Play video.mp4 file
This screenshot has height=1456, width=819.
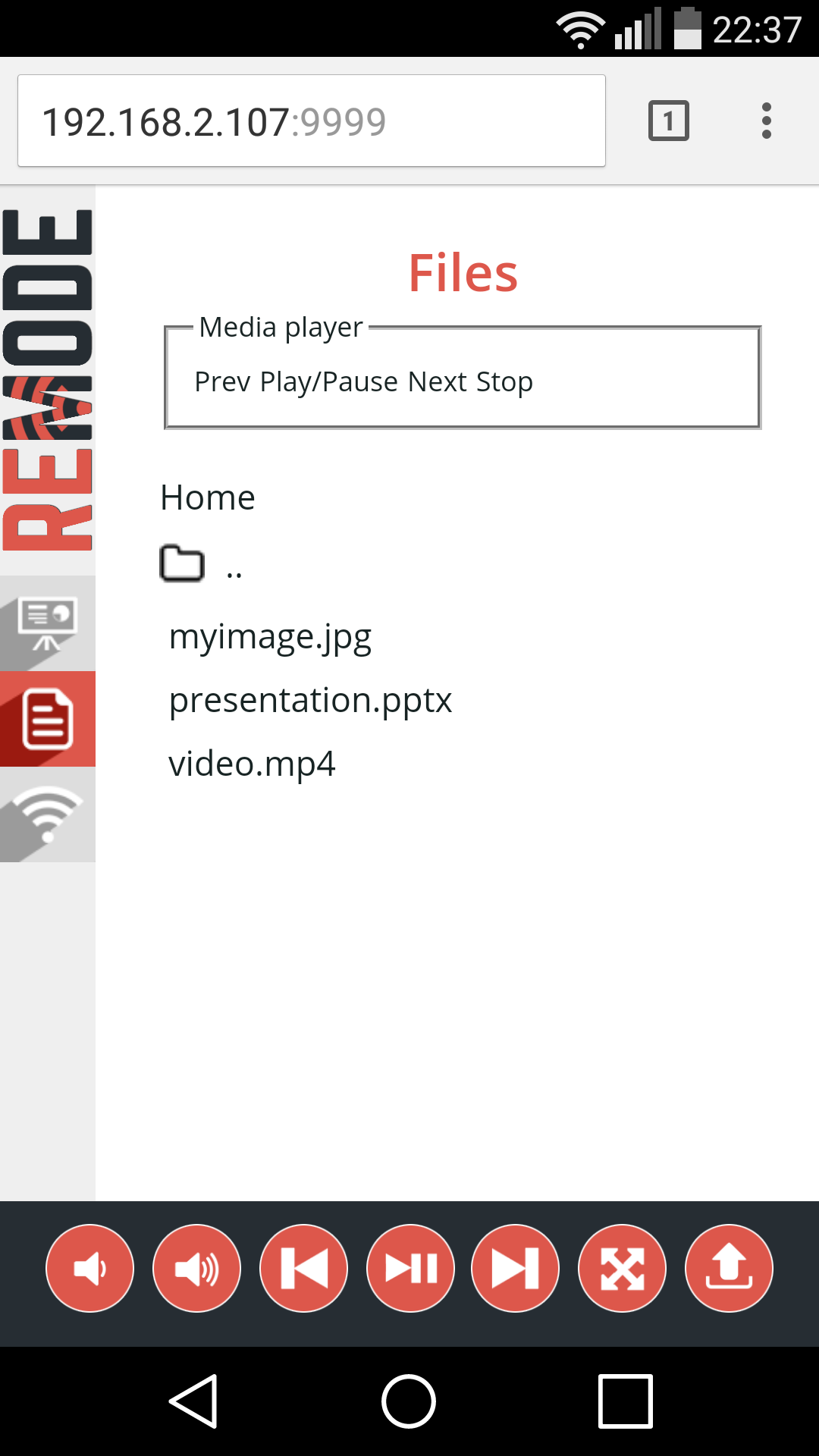pos(252,764)
